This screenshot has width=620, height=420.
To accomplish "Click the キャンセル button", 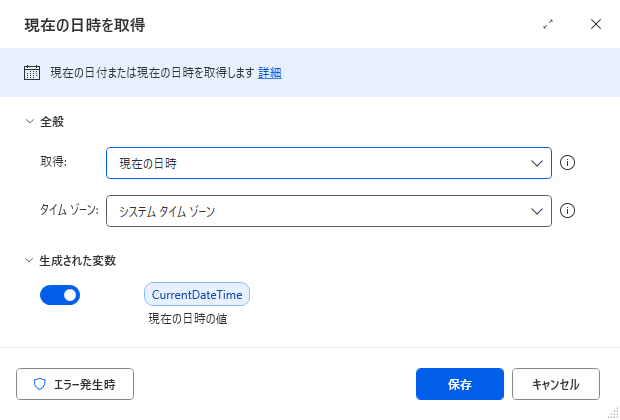I will (x=556, y=384).
